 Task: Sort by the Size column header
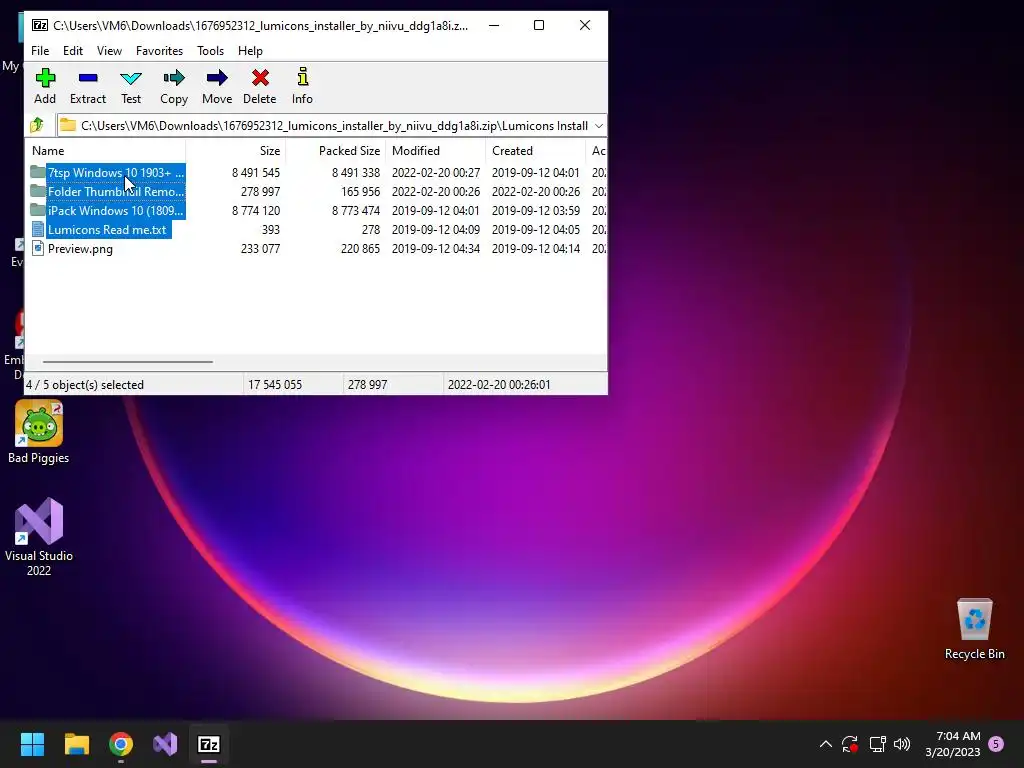236,151
